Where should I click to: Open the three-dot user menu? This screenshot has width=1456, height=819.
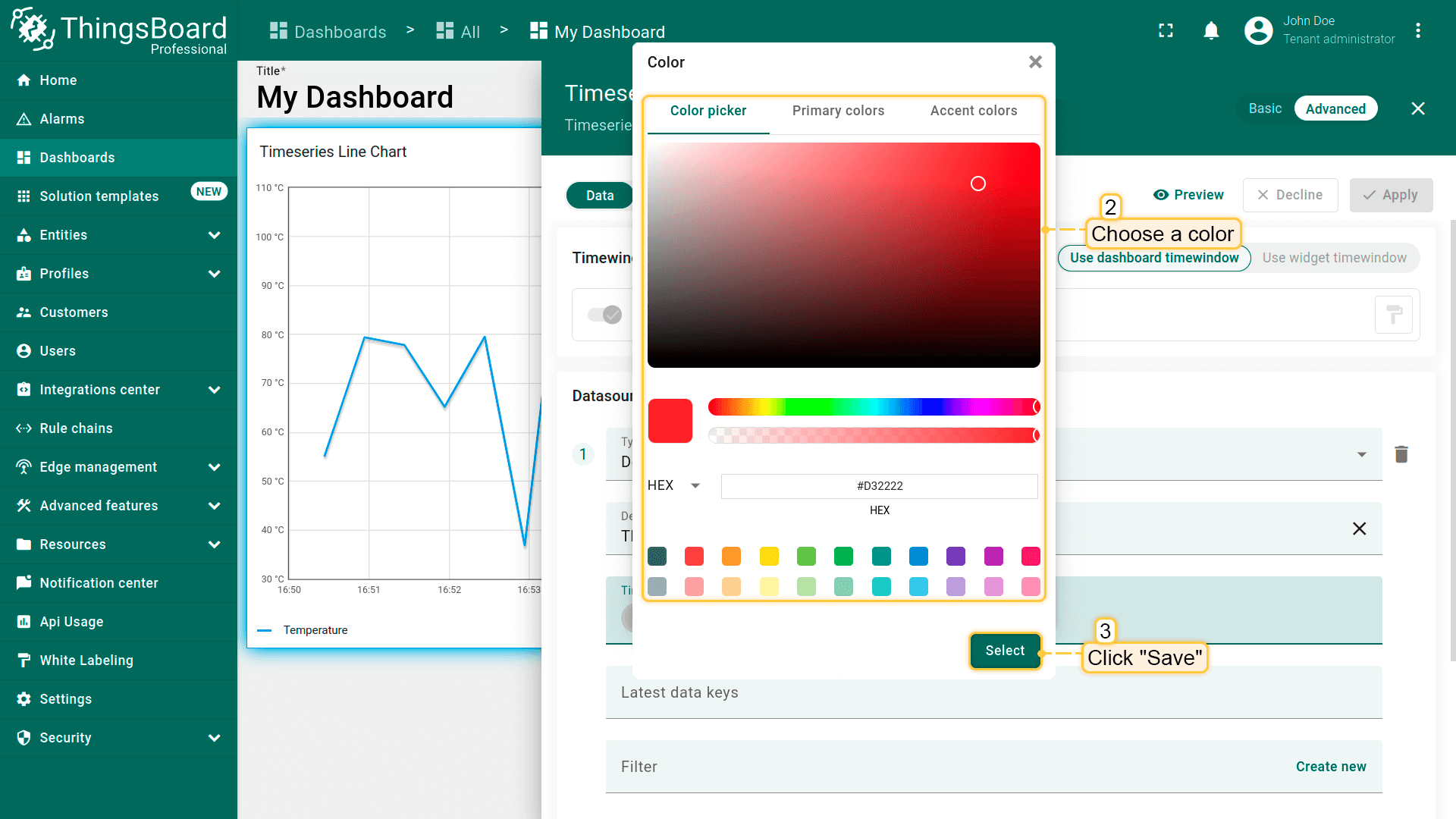click(1417, 31)
